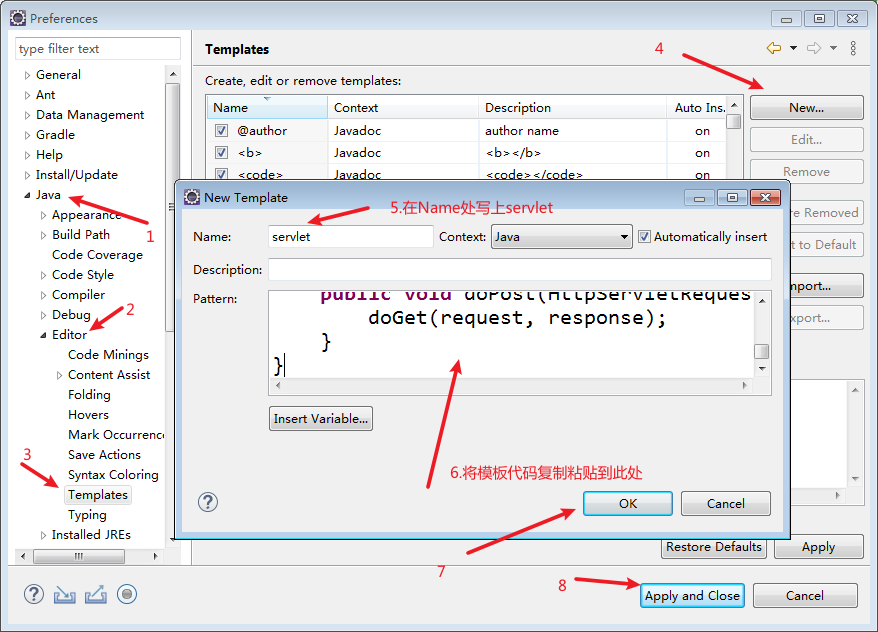
Task: Click the 'author name' description cell
Action: pos(522,131)
